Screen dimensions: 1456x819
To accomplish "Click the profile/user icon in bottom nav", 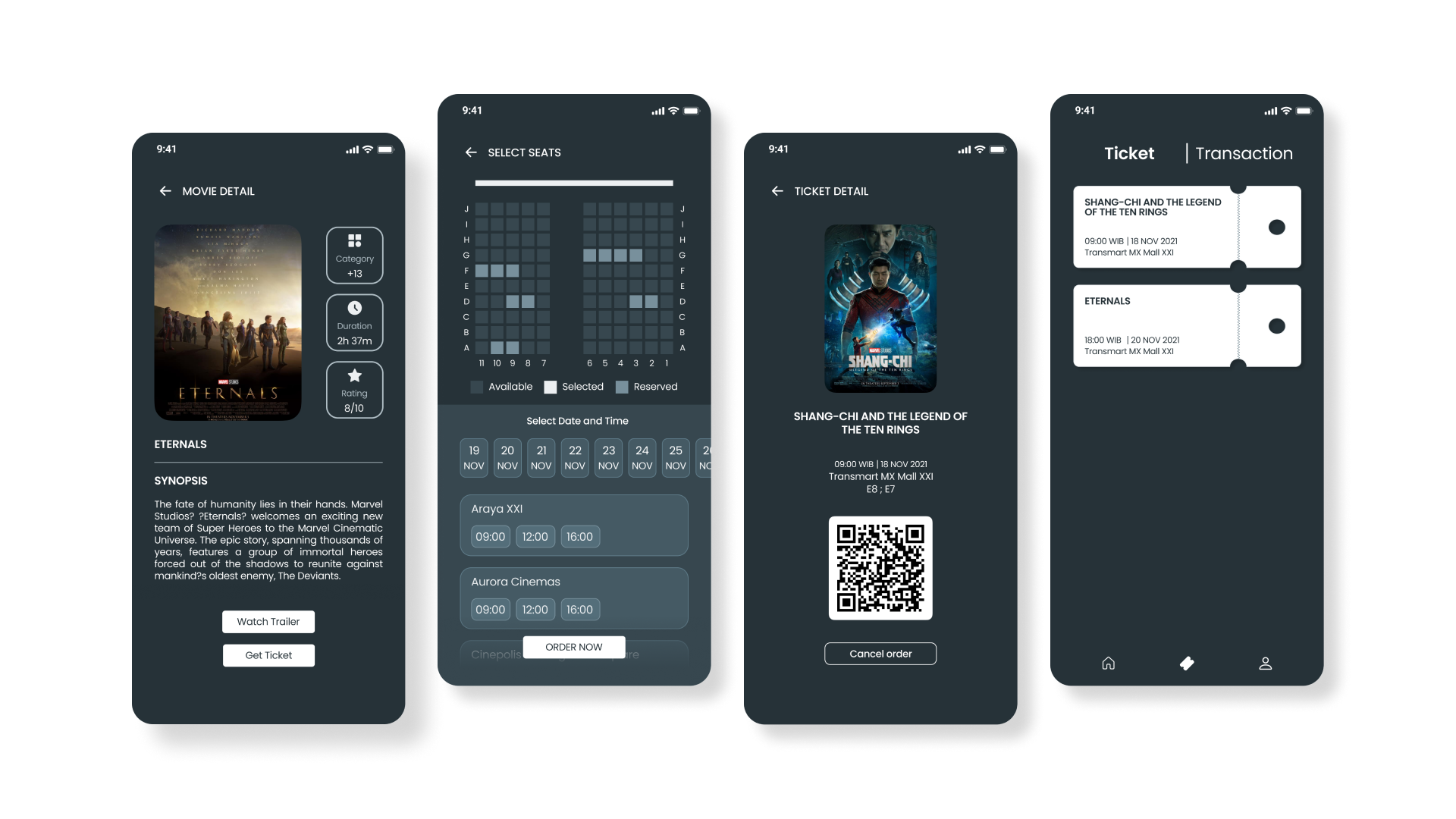I will [x=1264, y=662].
